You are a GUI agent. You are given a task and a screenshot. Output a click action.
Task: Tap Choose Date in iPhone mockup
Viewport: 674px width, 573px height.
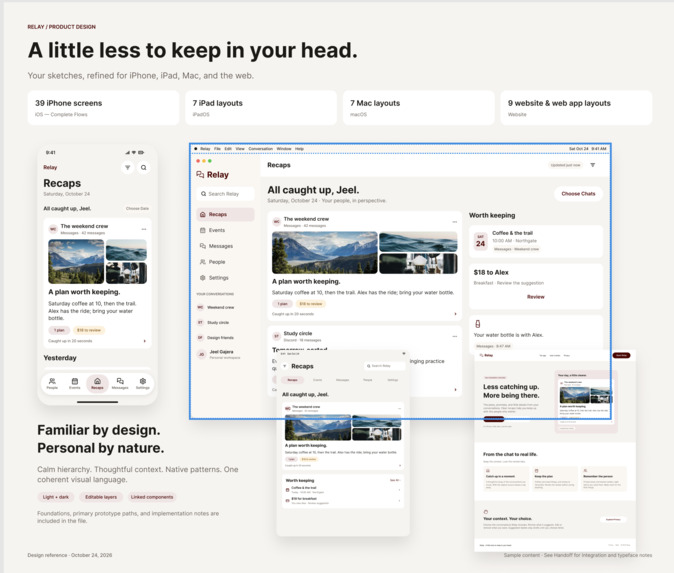tap(137, 208)
